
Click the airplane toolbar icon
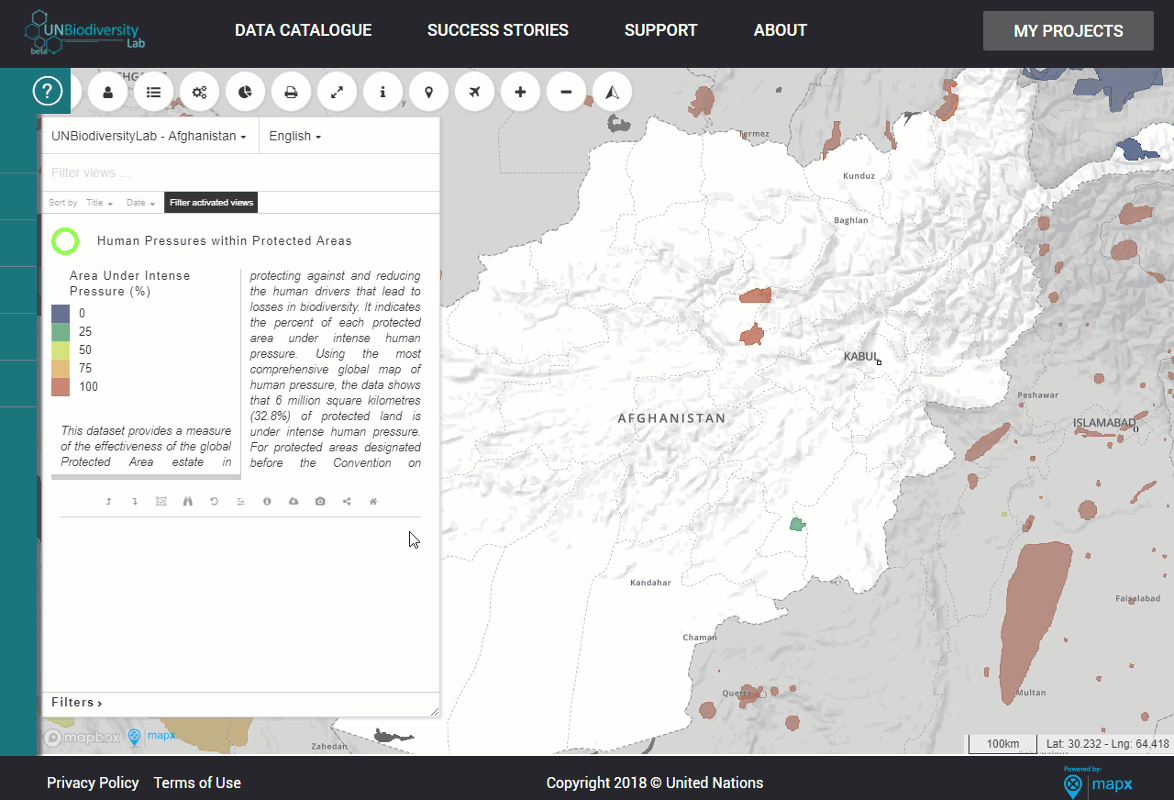(x=475, y=92)
